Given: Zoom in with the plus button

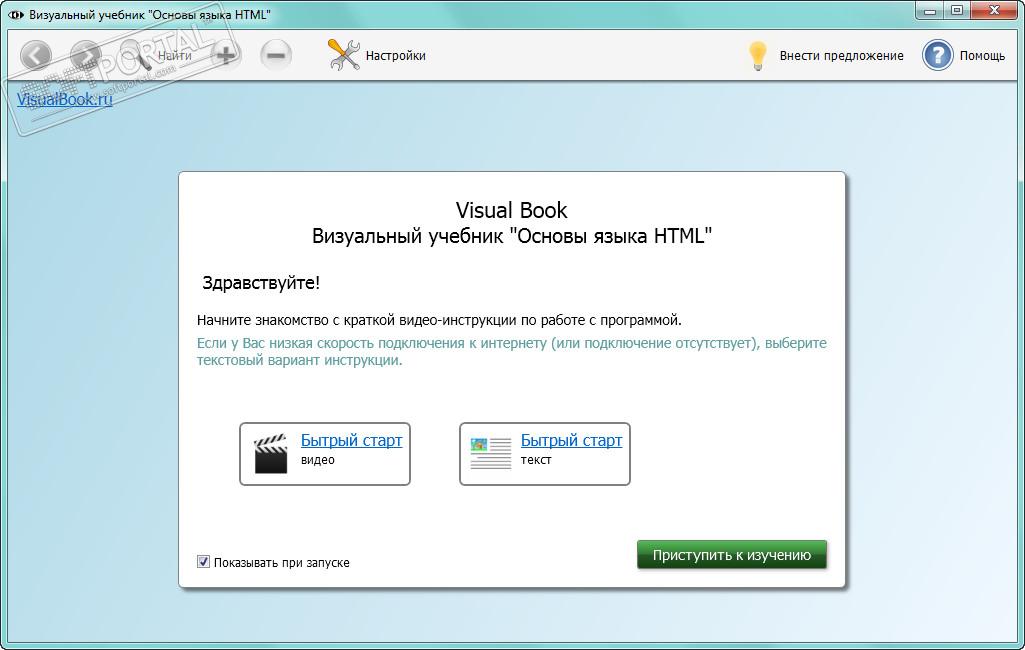Looking at the screenshot, I should click(x=226, y=56).
